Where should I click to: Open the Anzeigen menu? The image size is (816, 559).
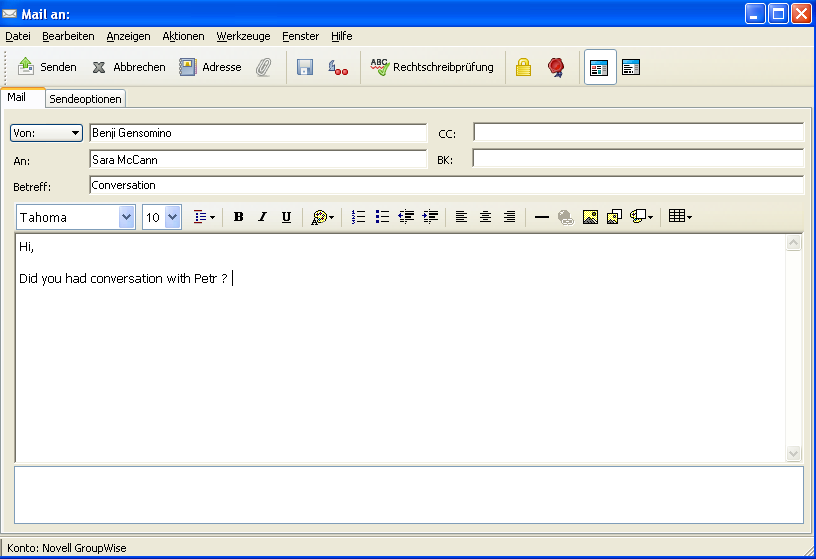(x=129, y=36)
